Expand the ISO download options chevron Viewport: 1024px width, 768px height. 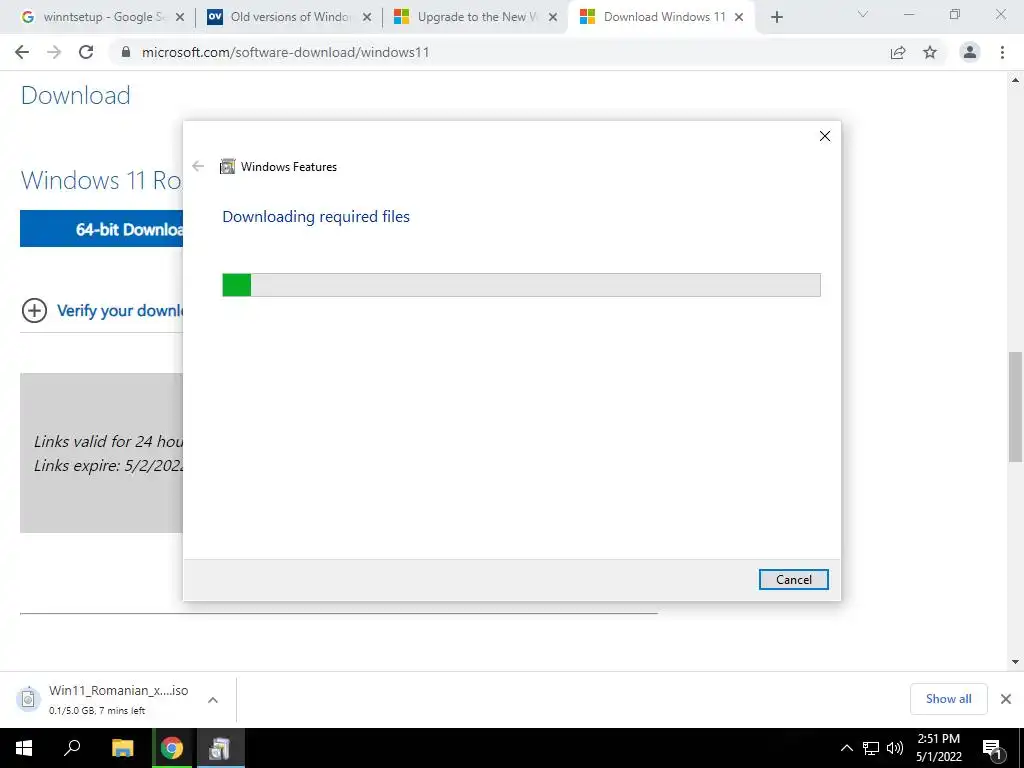click(x=213, y=699)
